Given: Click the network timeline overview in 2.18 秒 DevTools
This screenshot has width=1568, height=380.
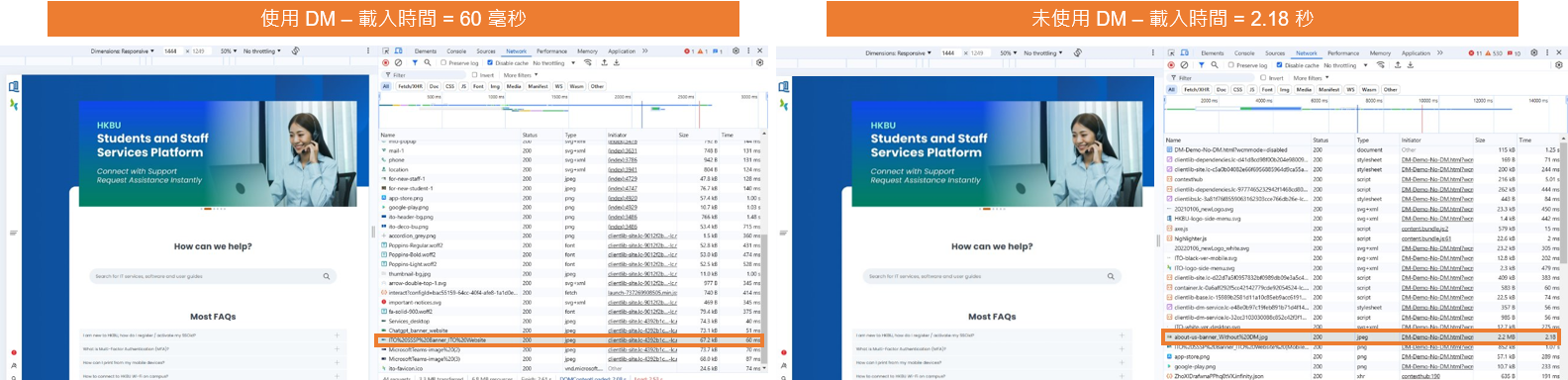Looking at the screenshot, I should click(1364, 114).
